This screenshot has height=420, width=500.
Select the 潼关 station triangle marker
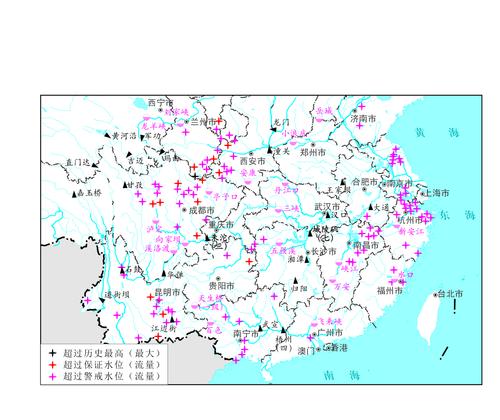pyautogui.click(x=270, y=150)
